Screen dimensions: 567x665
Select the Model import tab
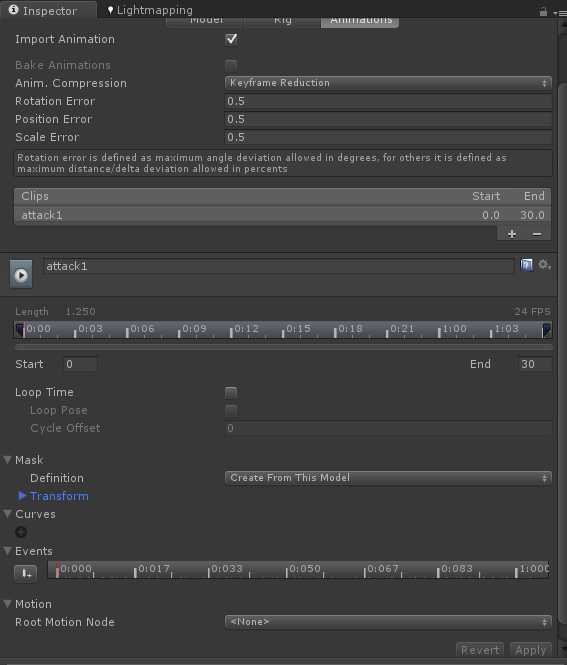(206, 22)
